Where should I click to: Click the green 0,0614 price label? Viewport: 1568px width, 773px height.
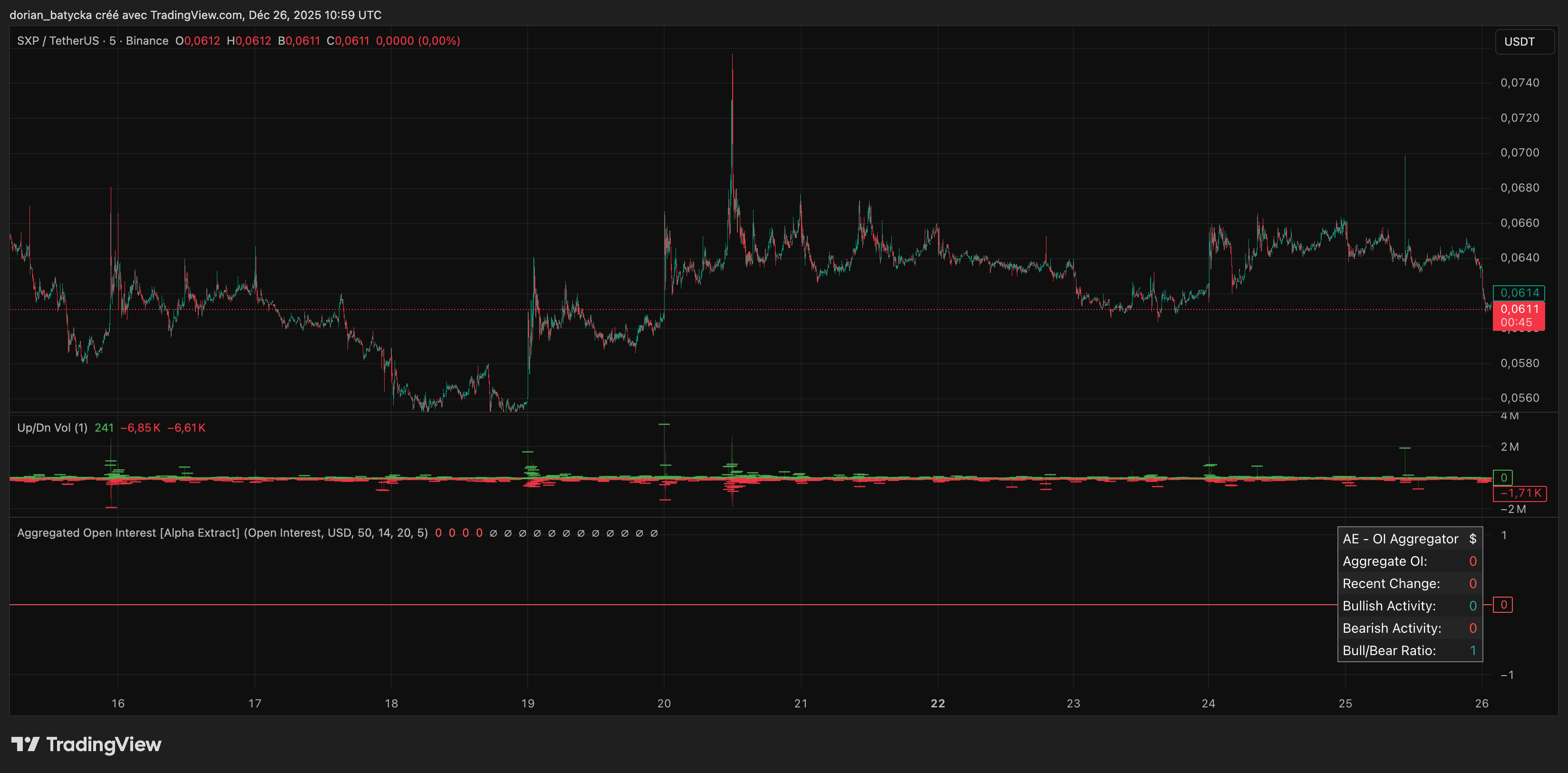[x=1519, y=293]
